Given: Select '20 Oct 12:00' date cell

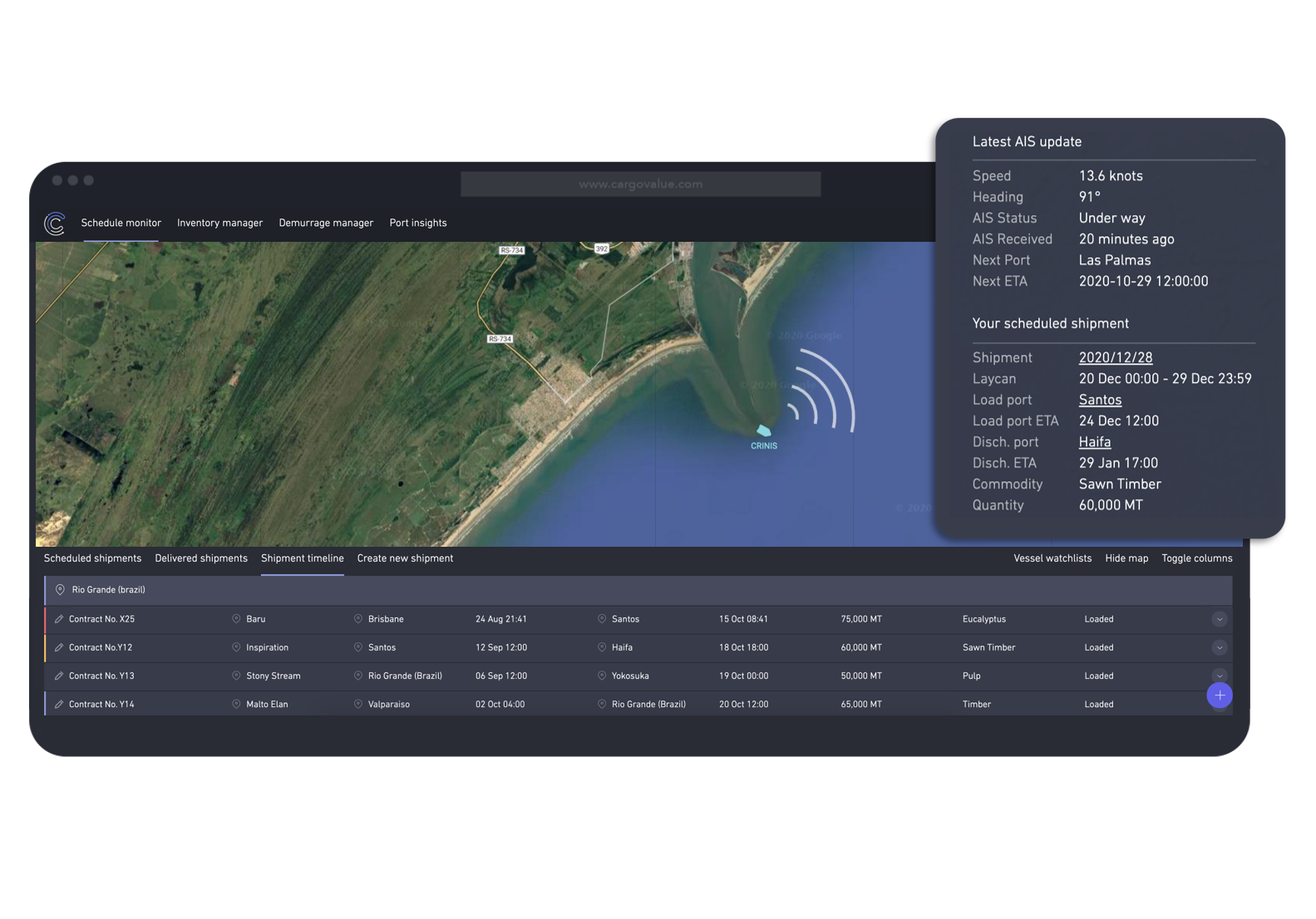Looking at the screenshot, I should [x=743, y=704].
